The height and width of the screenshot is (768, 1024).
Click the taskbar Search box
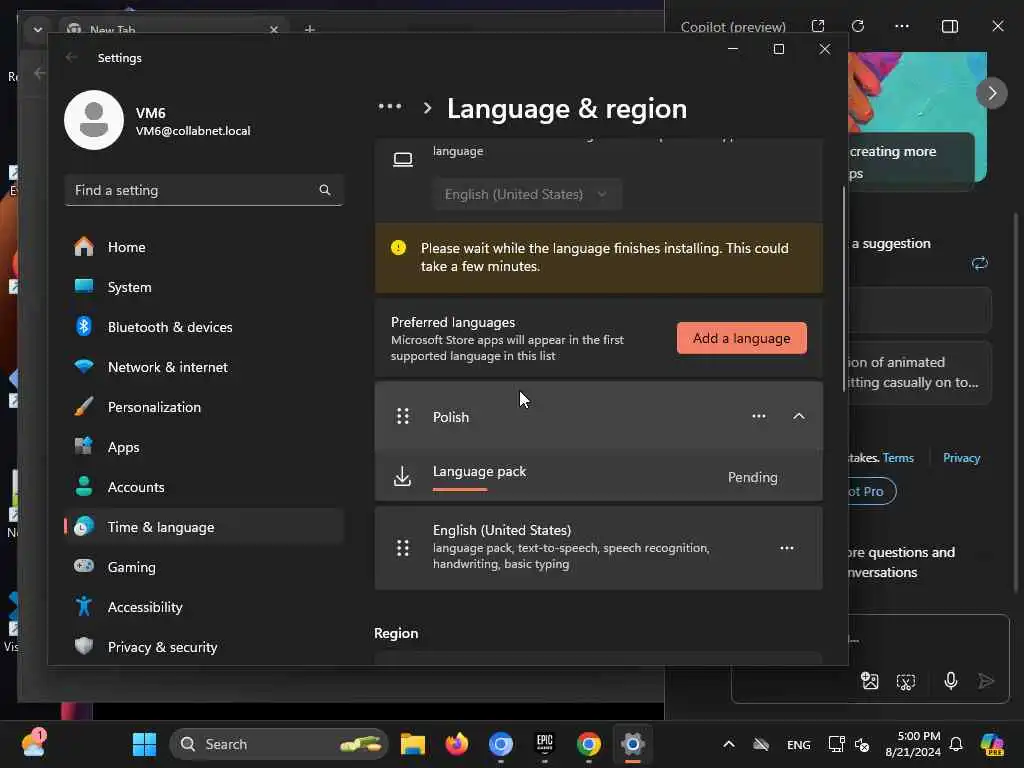(x=280, y=744)
